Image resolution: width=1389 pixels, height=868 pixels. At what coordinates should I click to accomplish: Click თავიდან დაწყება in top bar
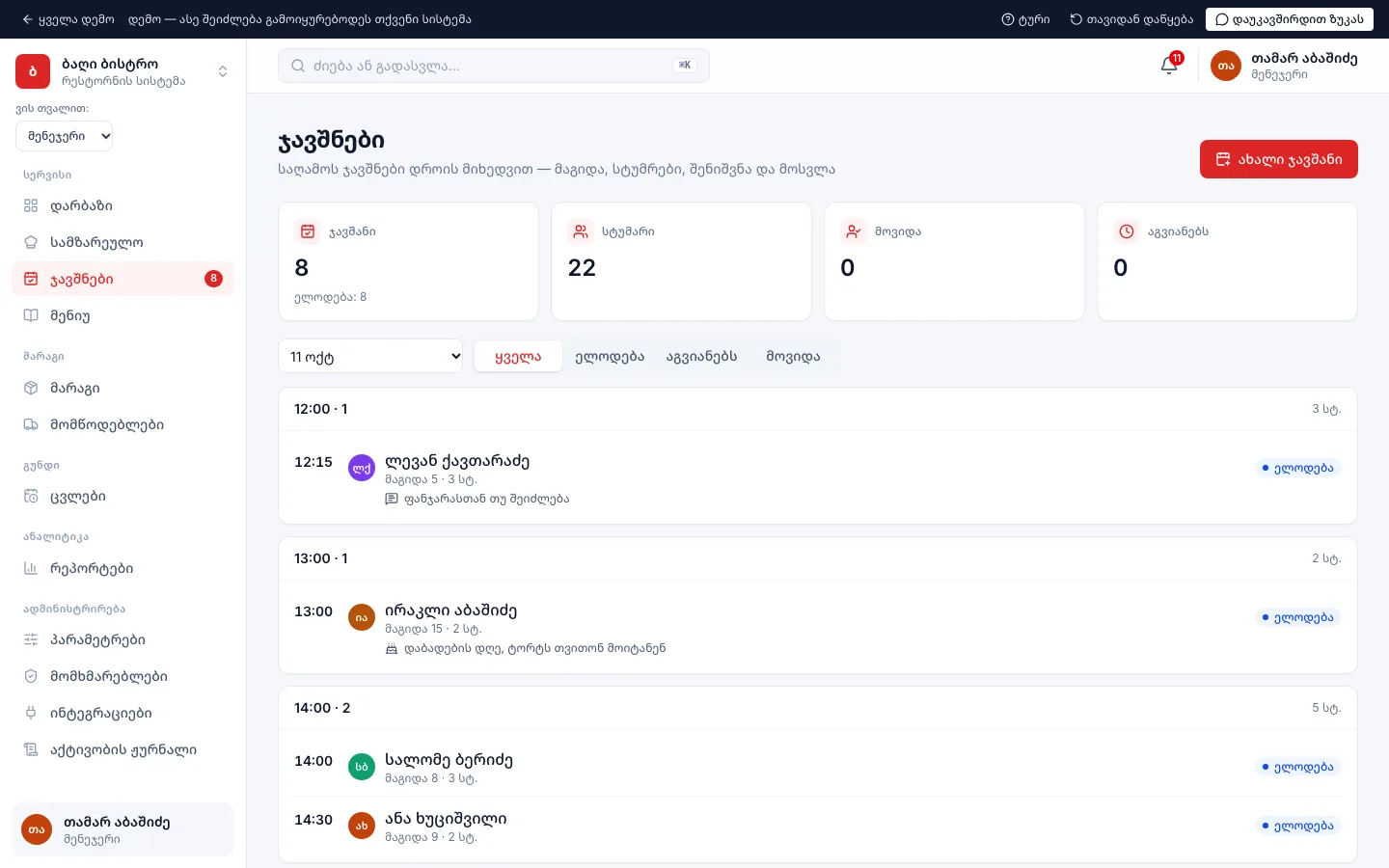1131,19
